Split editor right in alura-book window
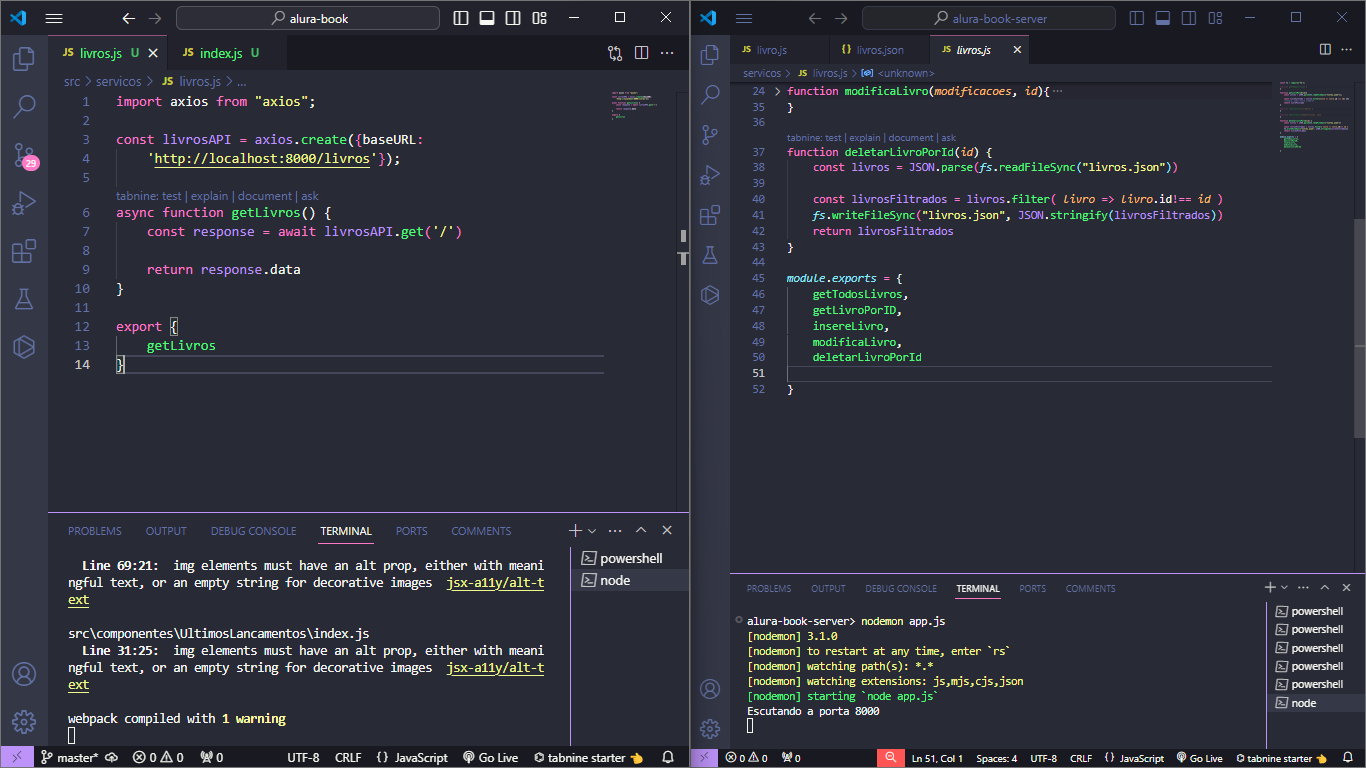The height and width of the screenshot is (768, 1366). pyautogui.click(x=641, y=53)
